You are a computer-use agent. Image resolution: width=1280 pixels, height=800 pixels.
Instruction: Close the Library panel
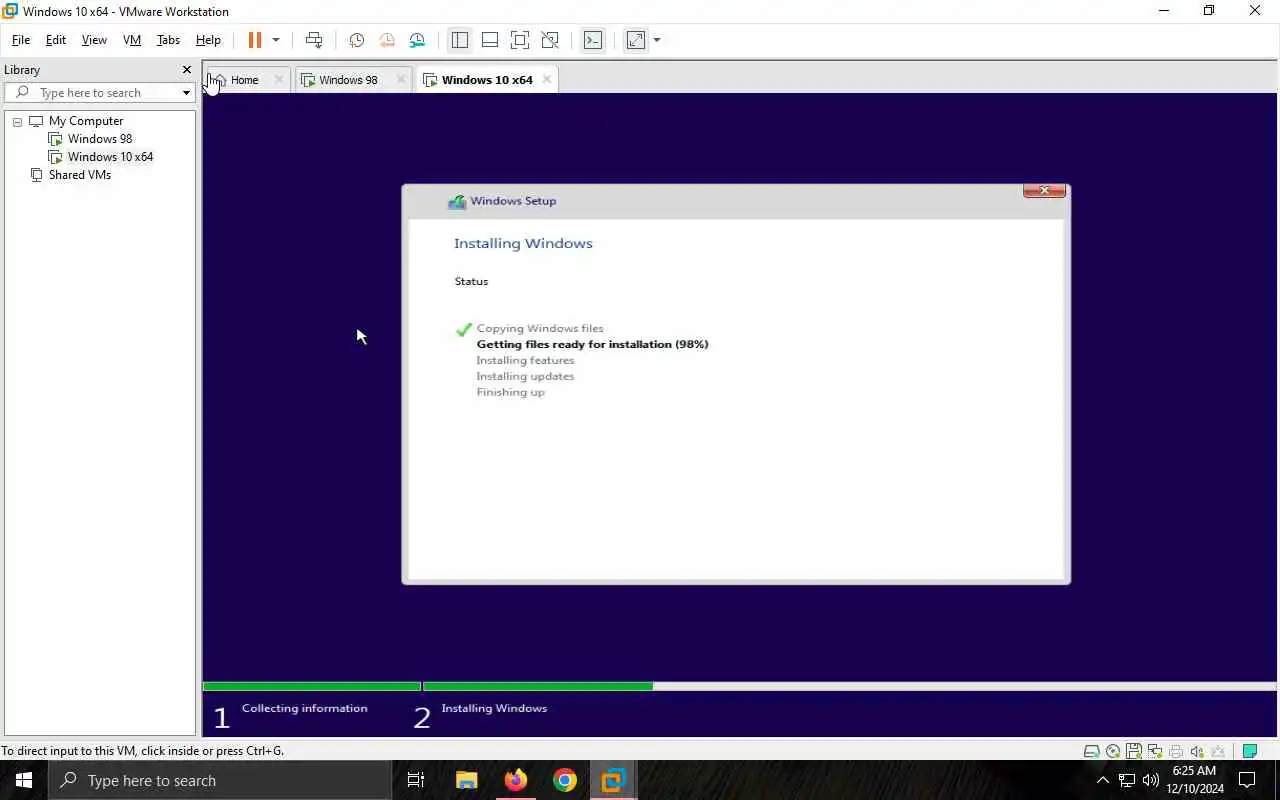coord(186,70)
